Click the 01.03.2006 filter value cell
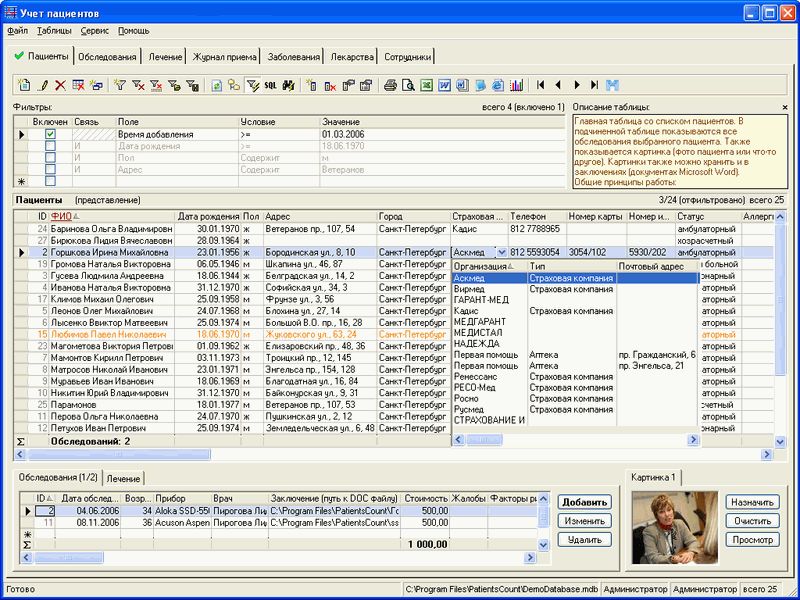 pos(442,134)
